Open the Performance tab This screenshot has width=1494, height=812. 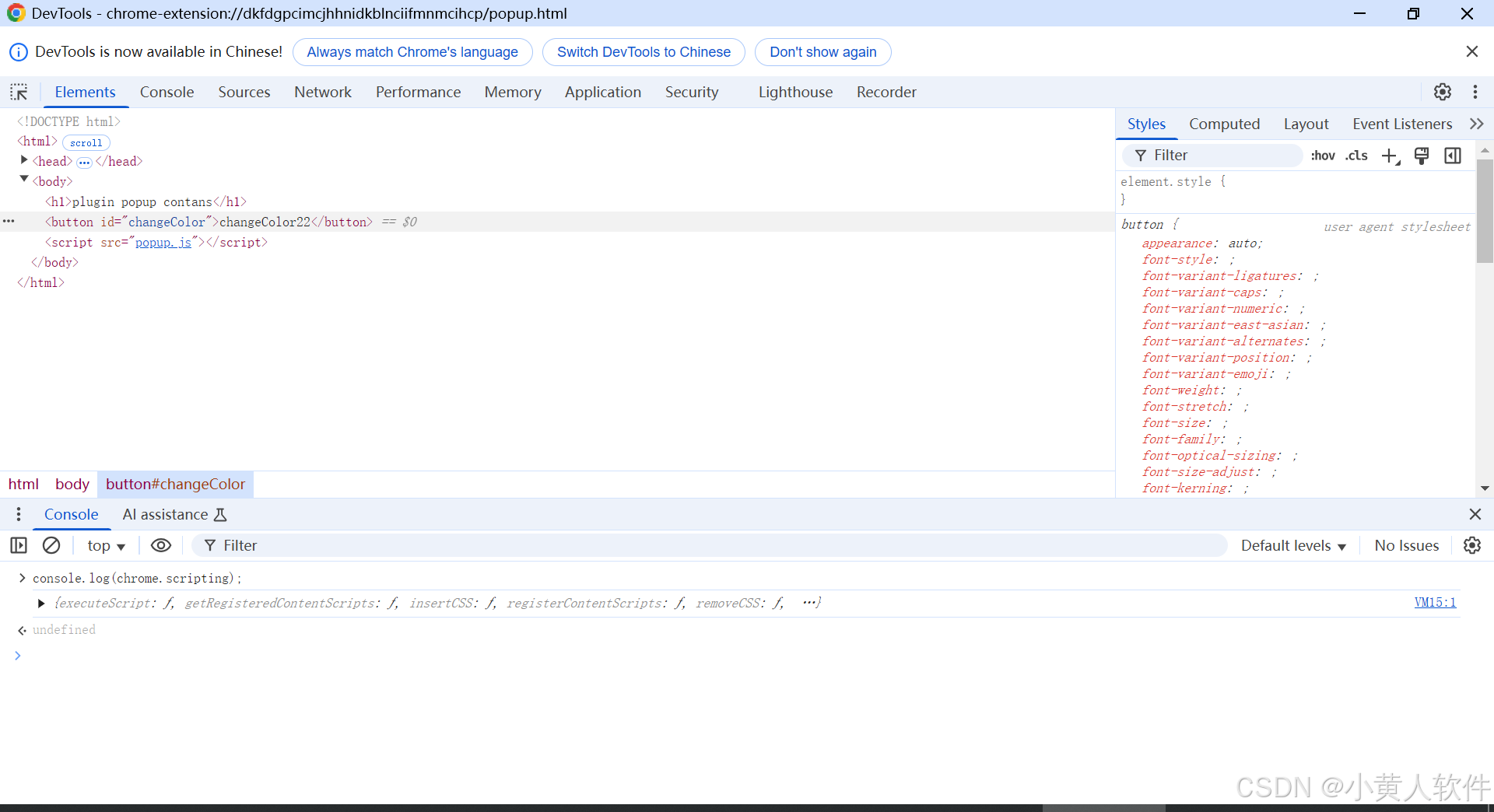click(418, 92)
